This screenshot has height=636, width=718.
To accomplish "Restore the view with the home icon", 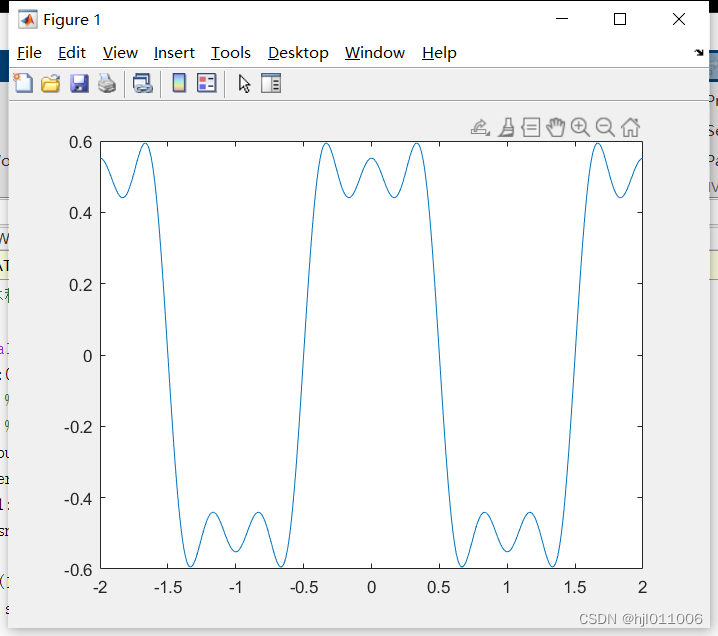I will [x=630, y=127].
